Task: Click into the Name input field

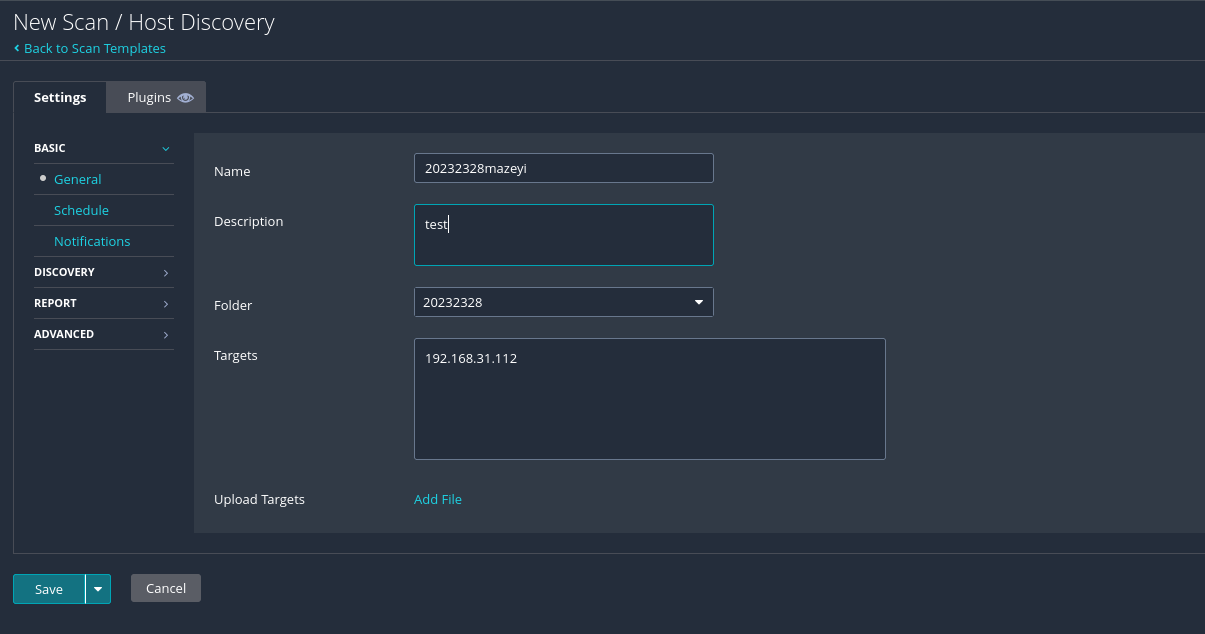Action: tap(563, 168)
